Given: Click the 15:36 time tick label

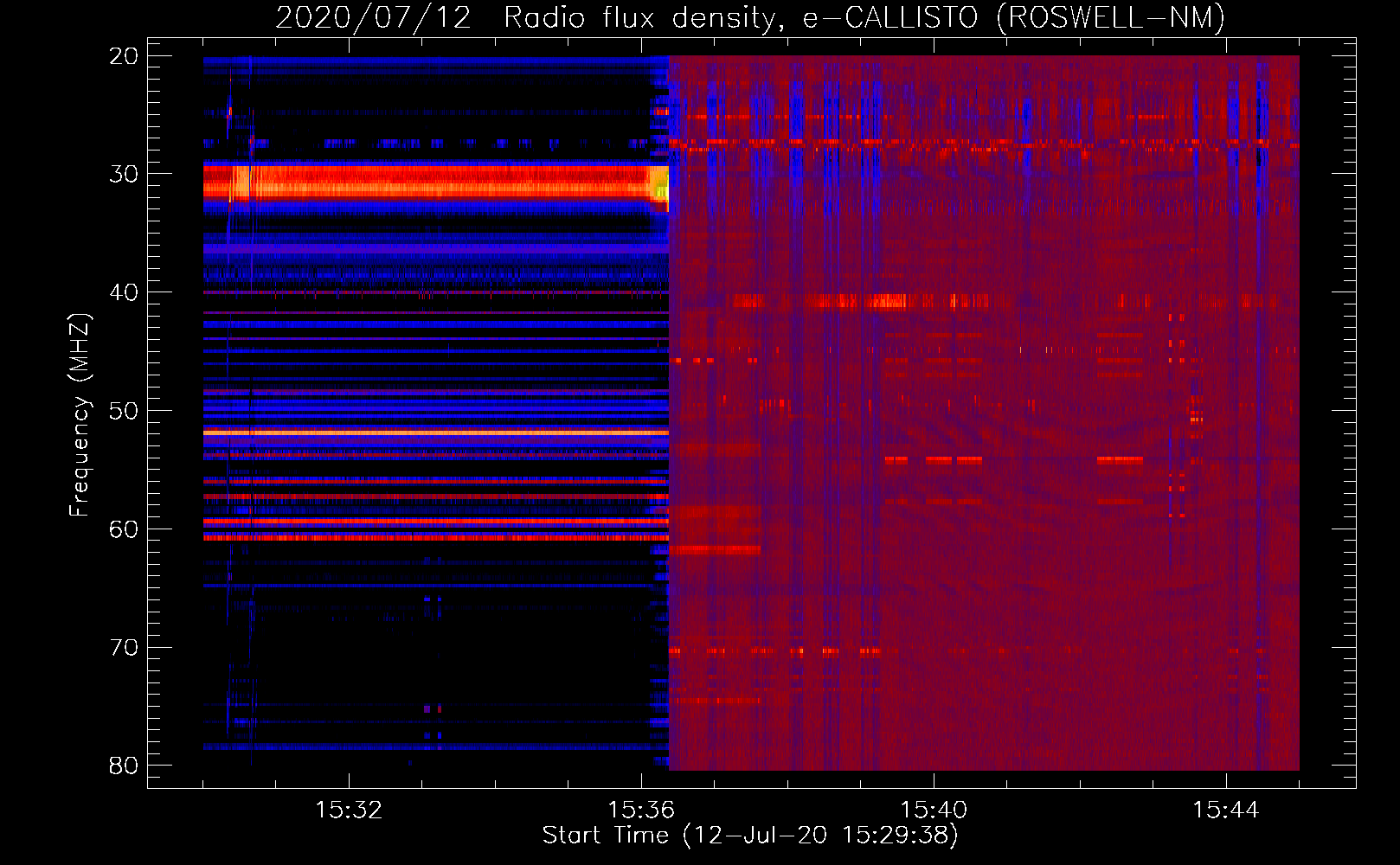Looking at the screenshot, I should tap(641, 811).
